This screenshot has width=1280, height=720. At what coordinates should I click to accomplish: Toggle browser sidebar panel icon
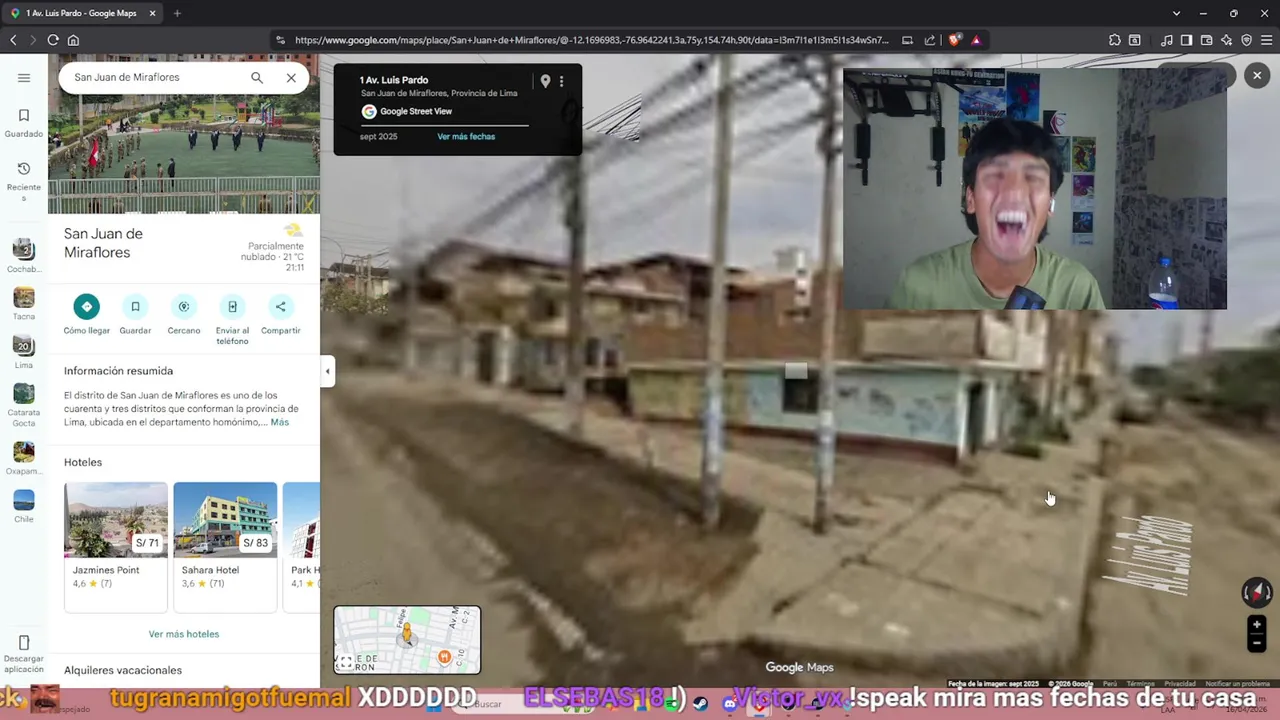pos(1186,40)
